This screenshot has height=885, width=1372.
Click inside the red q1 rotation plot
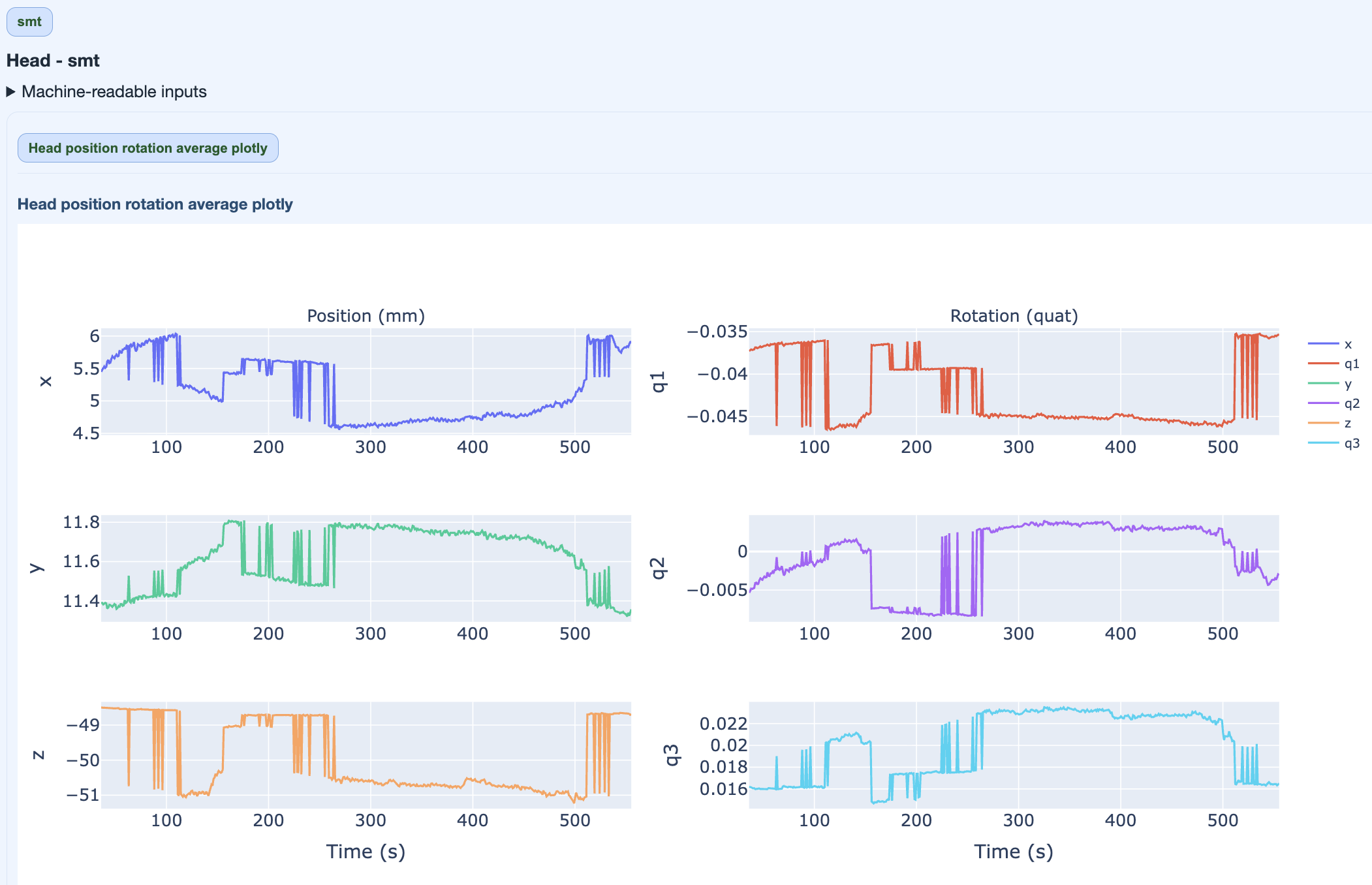pos(1013,381)
